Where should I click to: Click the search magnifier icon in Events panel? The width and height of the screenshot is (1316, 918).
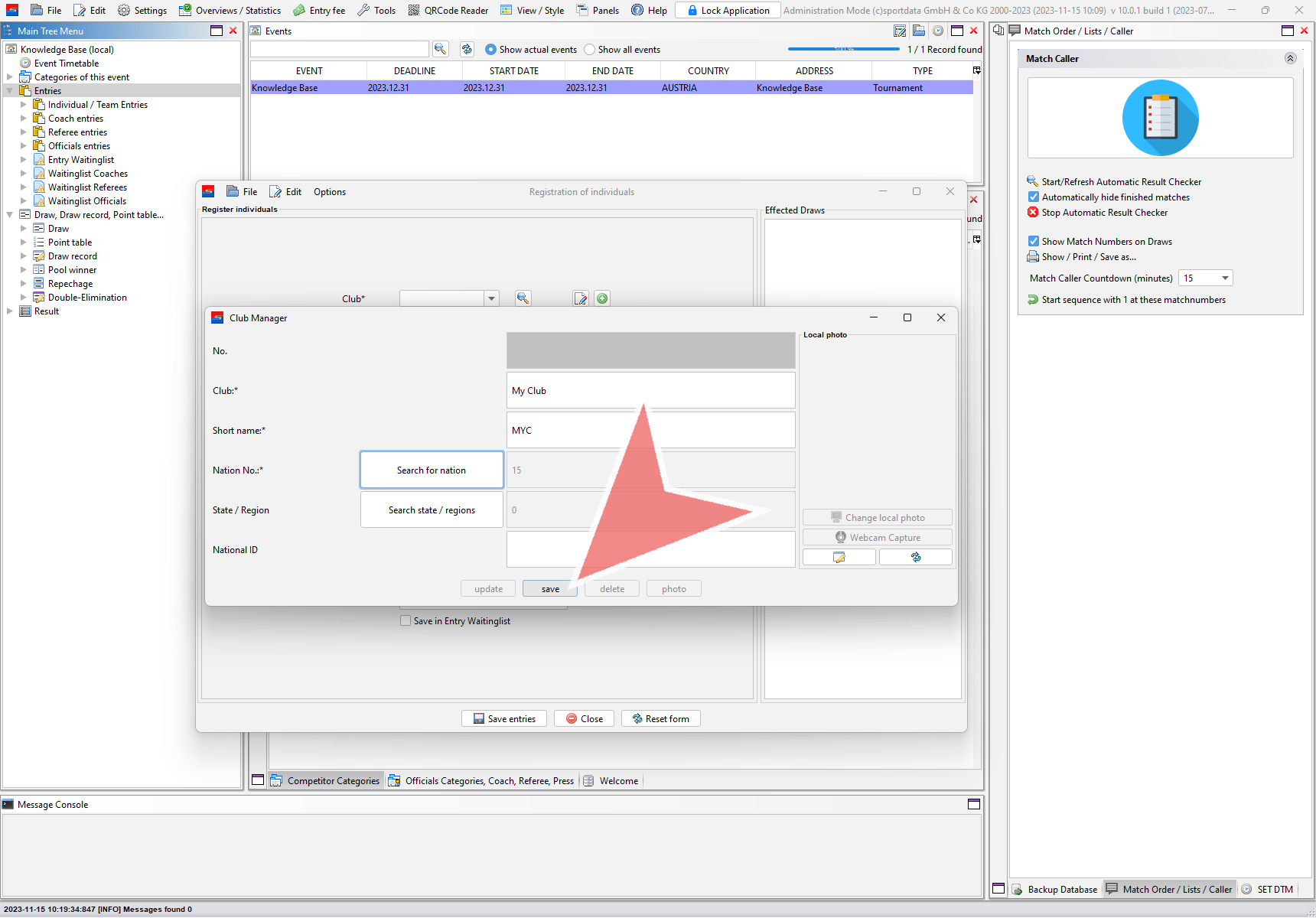tap(441, 49)
